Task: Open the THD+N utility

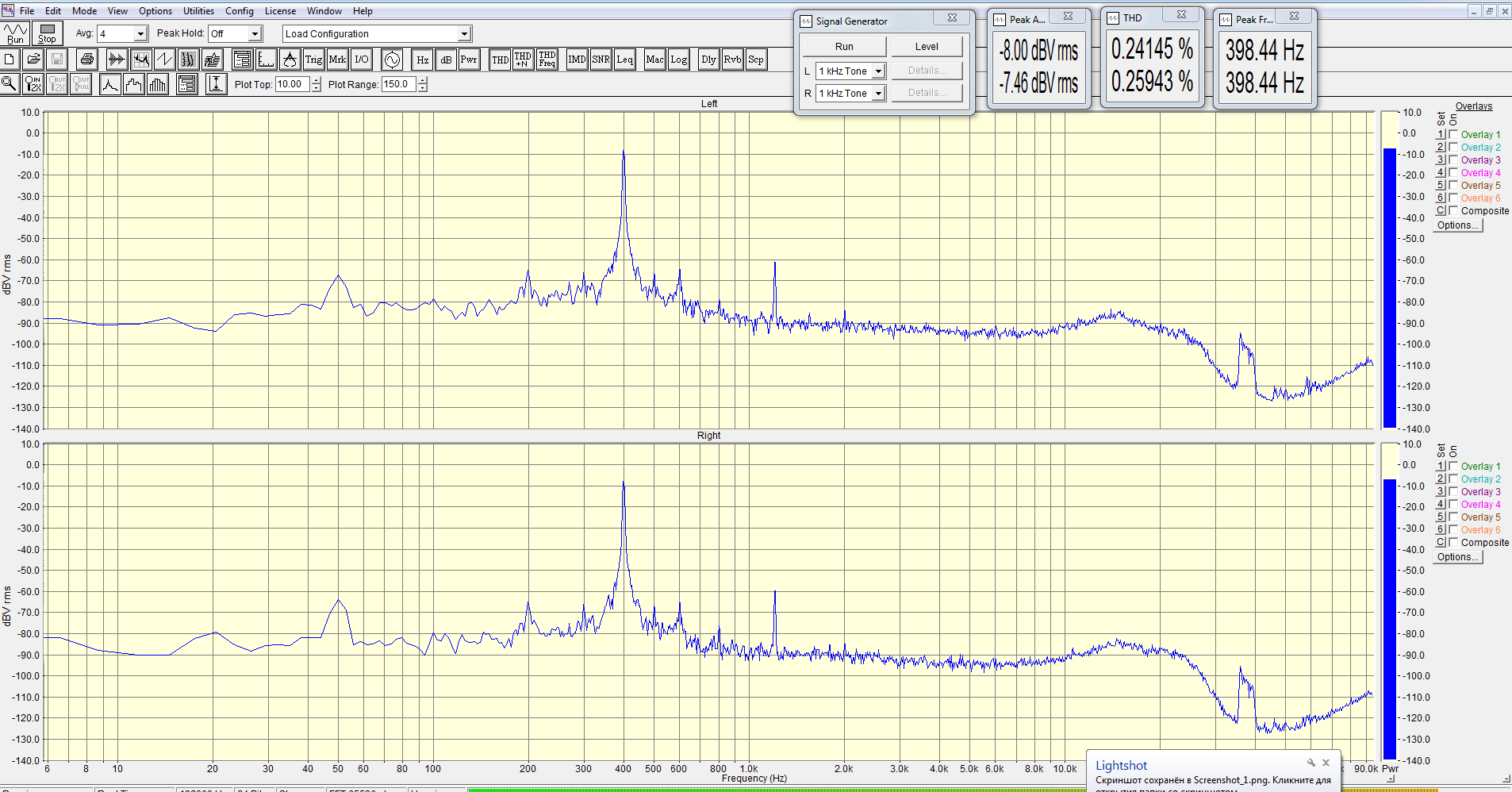Action: 523,60
